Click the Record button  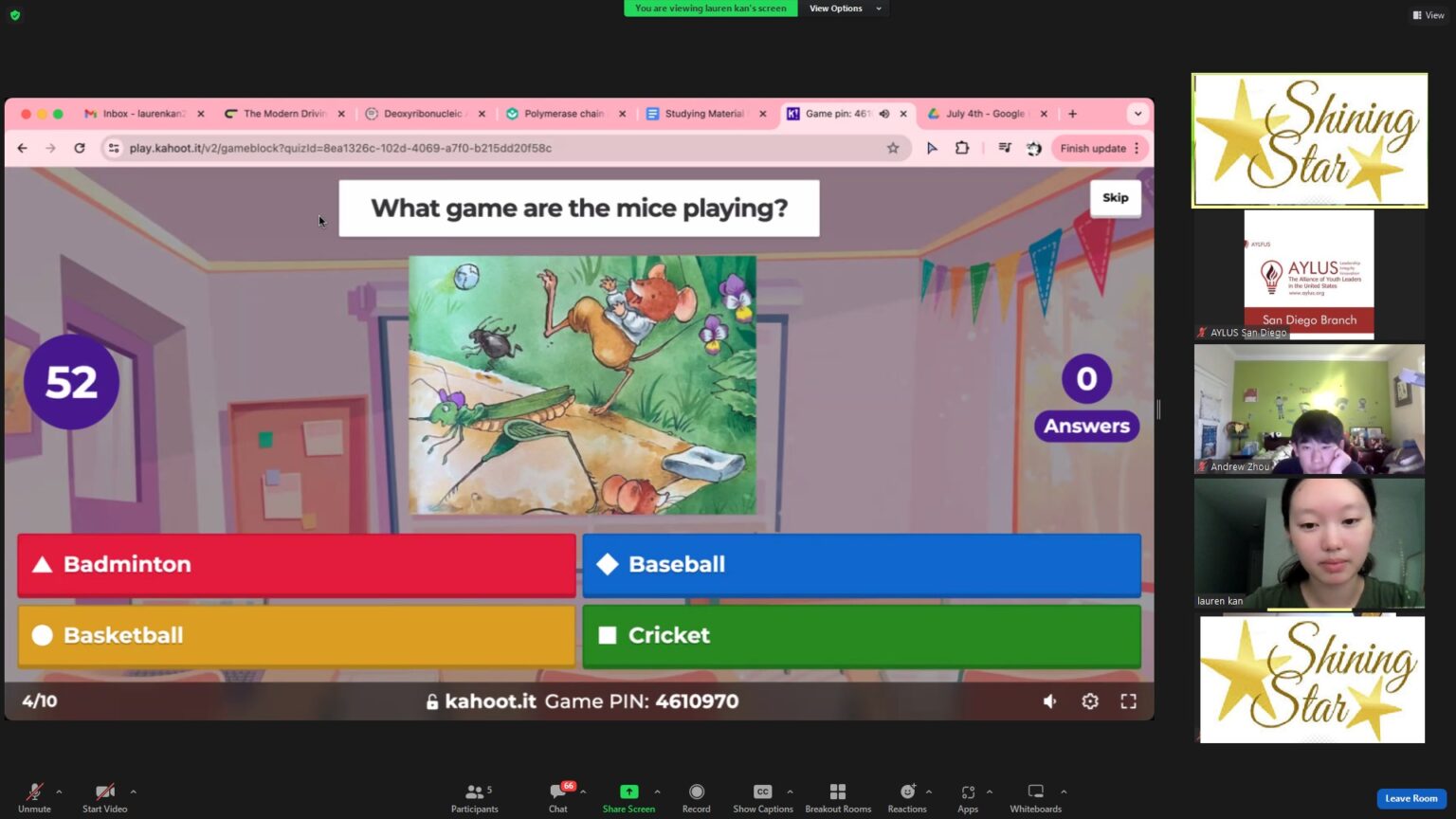(696, 798)
